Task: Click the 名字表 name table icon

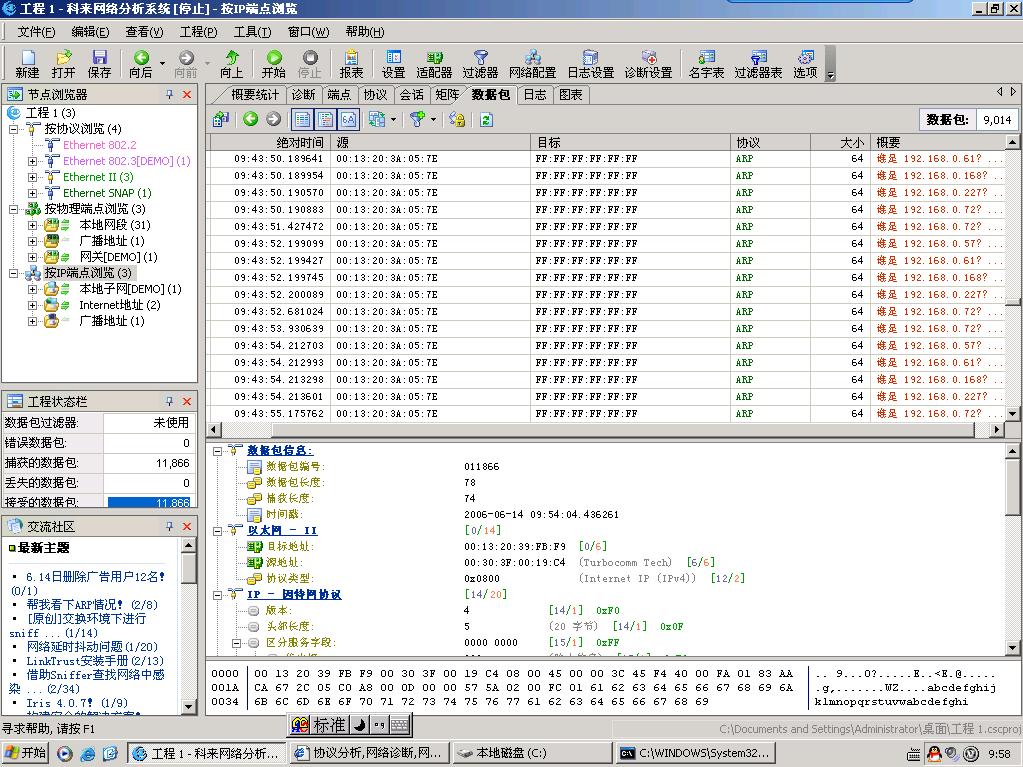Action: pos(706,59)
